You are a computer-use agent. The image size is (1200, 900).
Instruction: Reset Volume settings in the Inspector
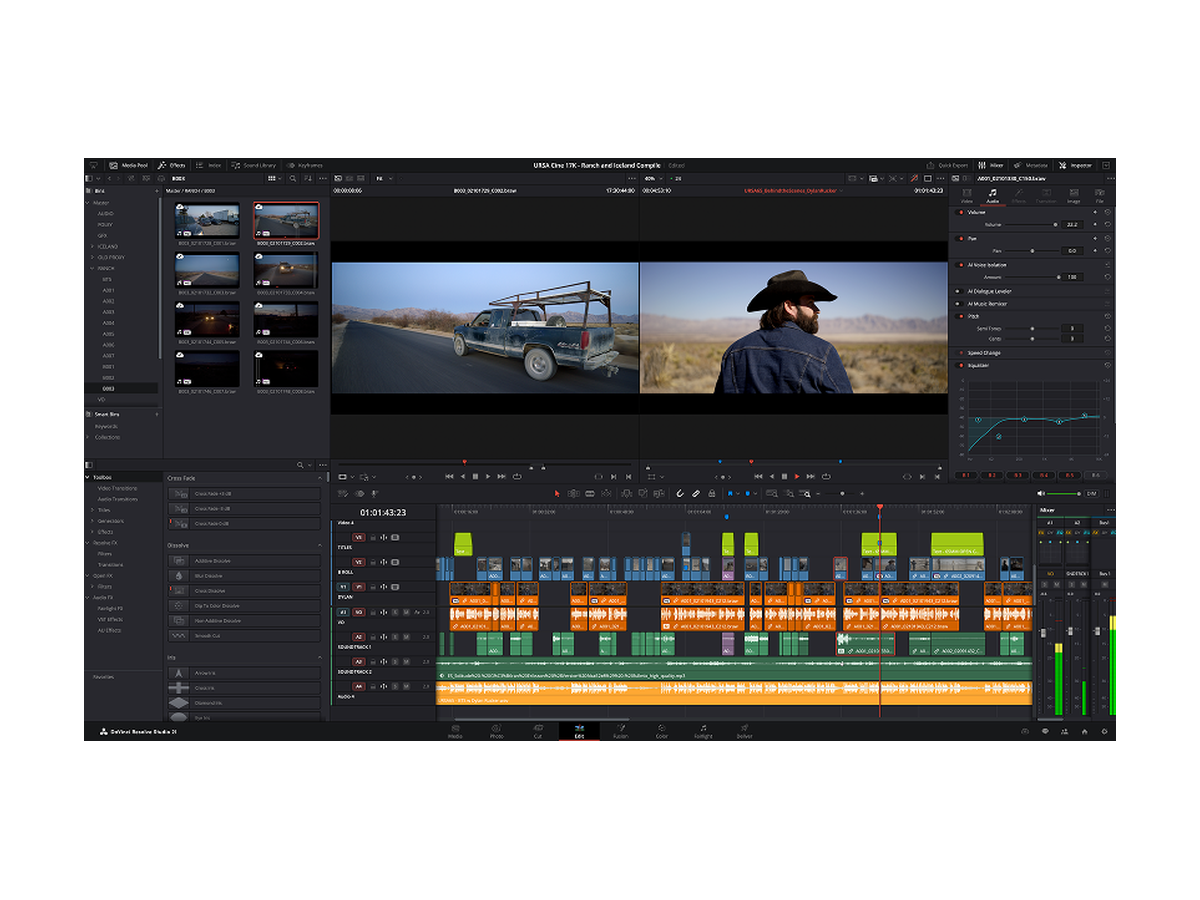pyautogui.click(x=1107, y=212)
